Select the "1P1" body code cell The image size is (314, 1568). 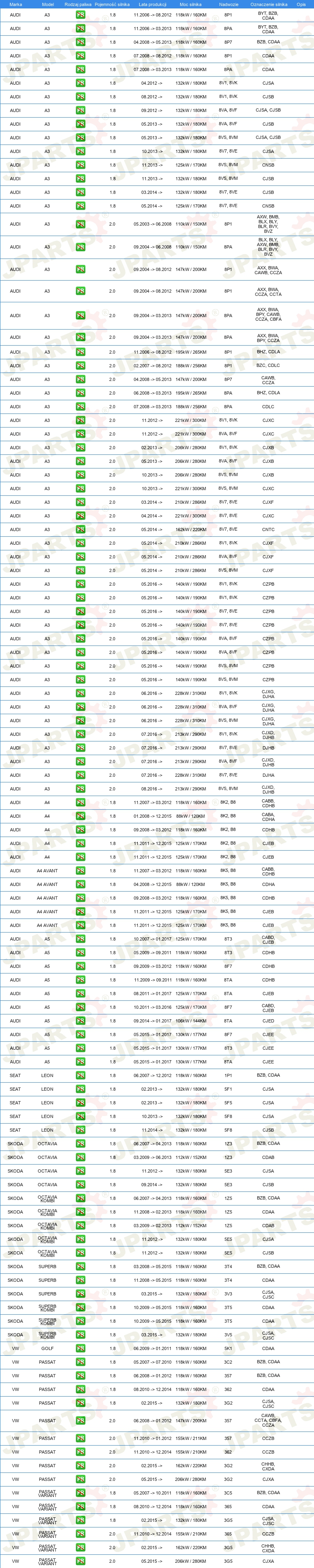(228, 1075)
